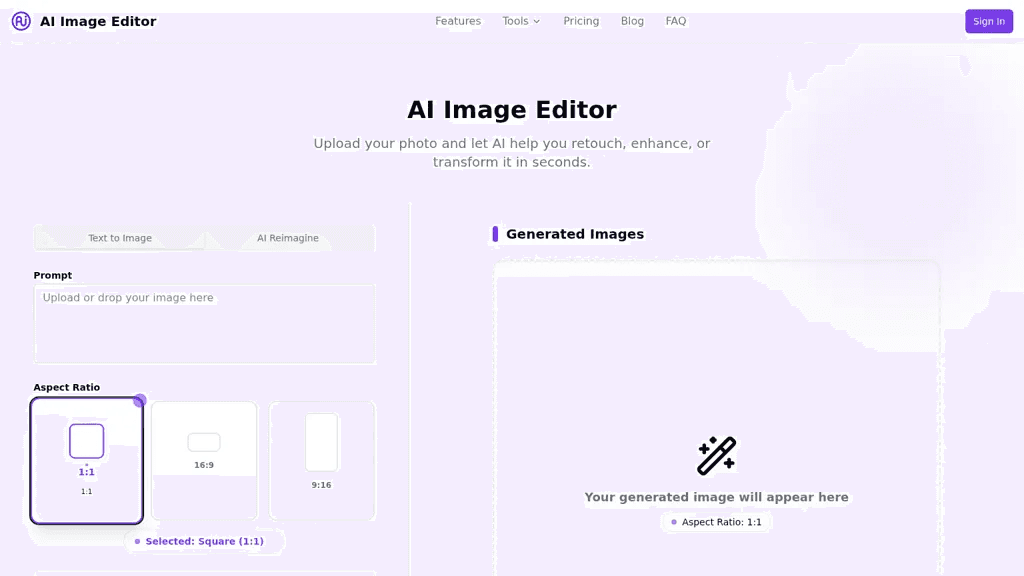Select the 9:16 portrait aspect ratio
This screenshot has width=1024, height=576.
tap(322, 460)
